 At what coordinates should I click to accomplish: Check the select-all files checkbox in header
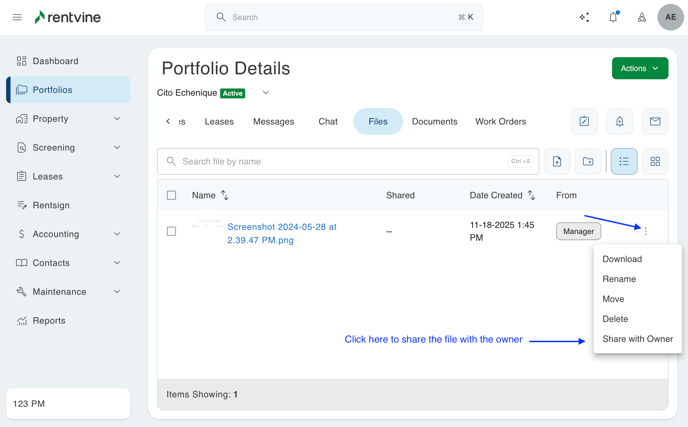pos(172,195)
